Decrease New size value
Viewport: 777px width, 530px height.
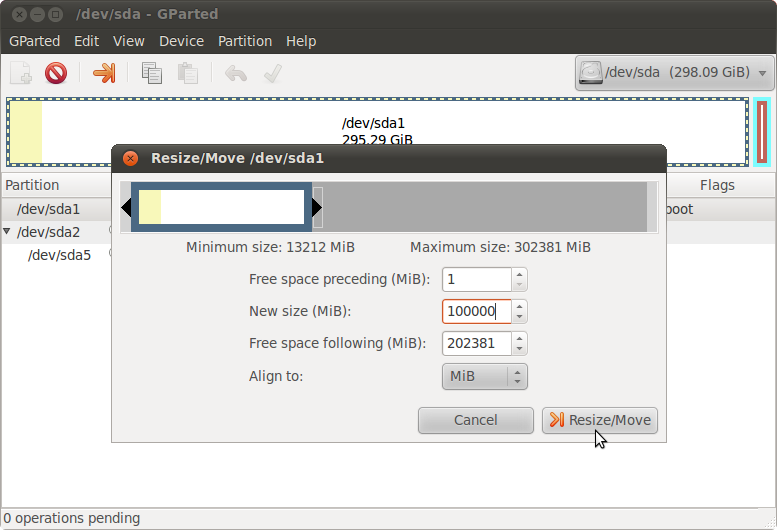pyautogui.click(x=519, y=317)
